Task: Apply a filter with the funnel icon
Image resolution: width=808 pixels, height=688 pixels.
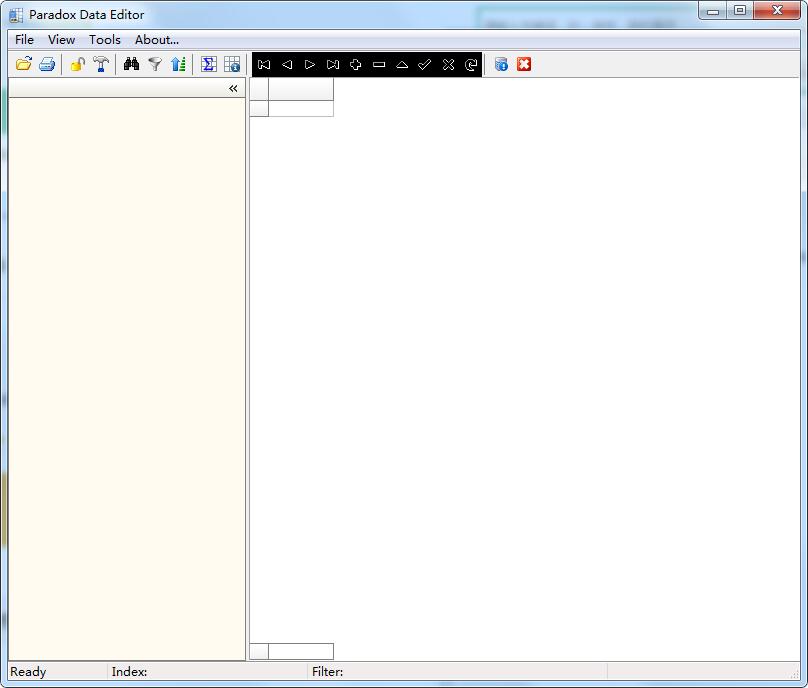Action: (155, 64)
